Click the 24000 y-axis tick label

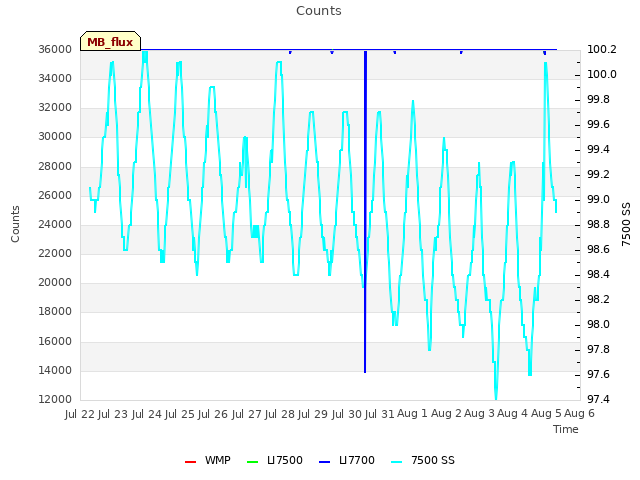point(55,224)
